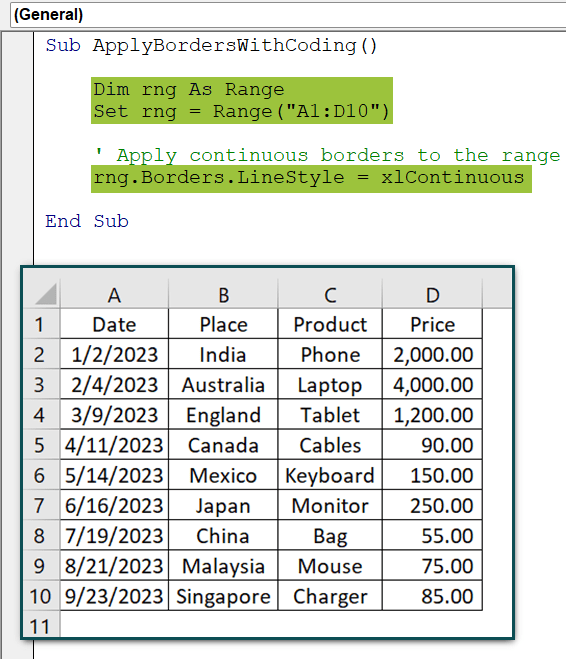This screenshot has height=659, width=566.
Task: Select row 1 header
Action: [41, 324]
